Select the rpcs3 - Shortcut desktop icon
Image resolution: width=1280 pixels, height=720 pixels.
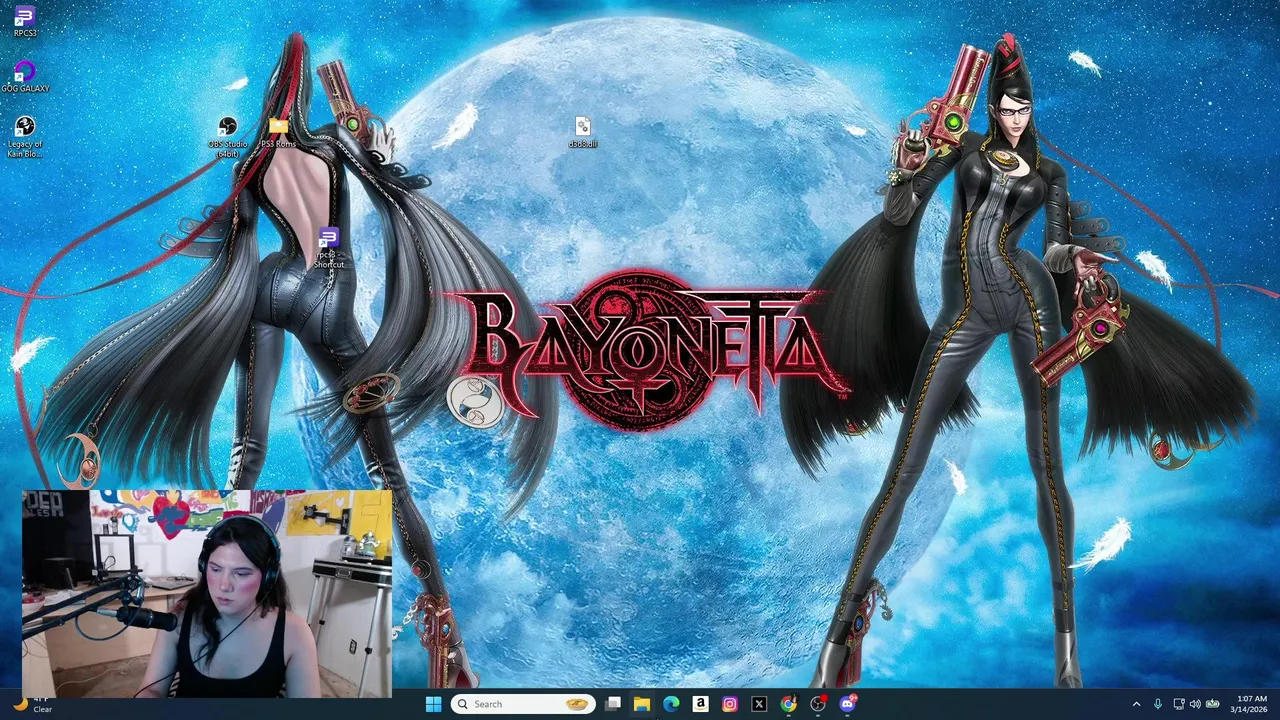[329, 248]
